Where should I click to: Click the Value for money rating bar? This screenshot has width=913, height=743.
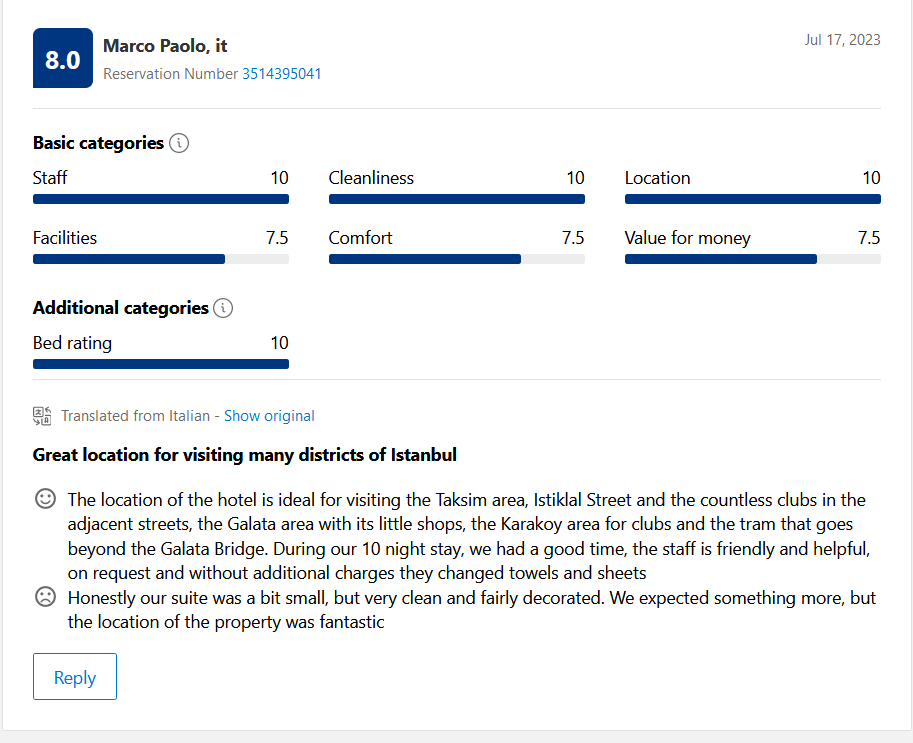coord(753,259)
